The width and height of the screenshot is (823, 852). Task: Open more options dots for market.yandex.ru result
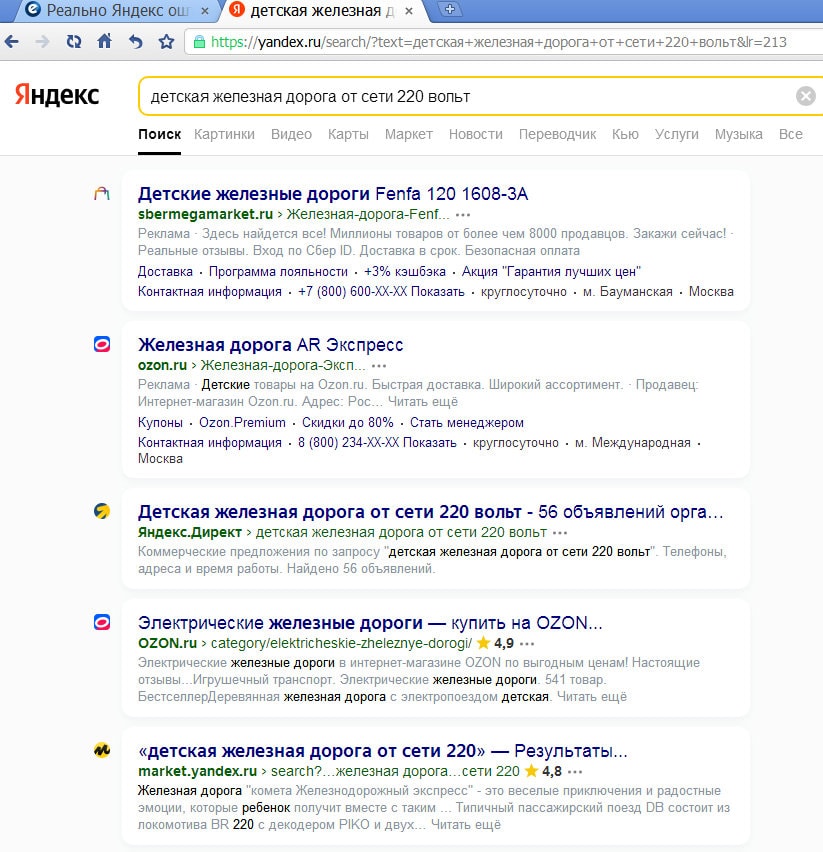tap(575, 772)
